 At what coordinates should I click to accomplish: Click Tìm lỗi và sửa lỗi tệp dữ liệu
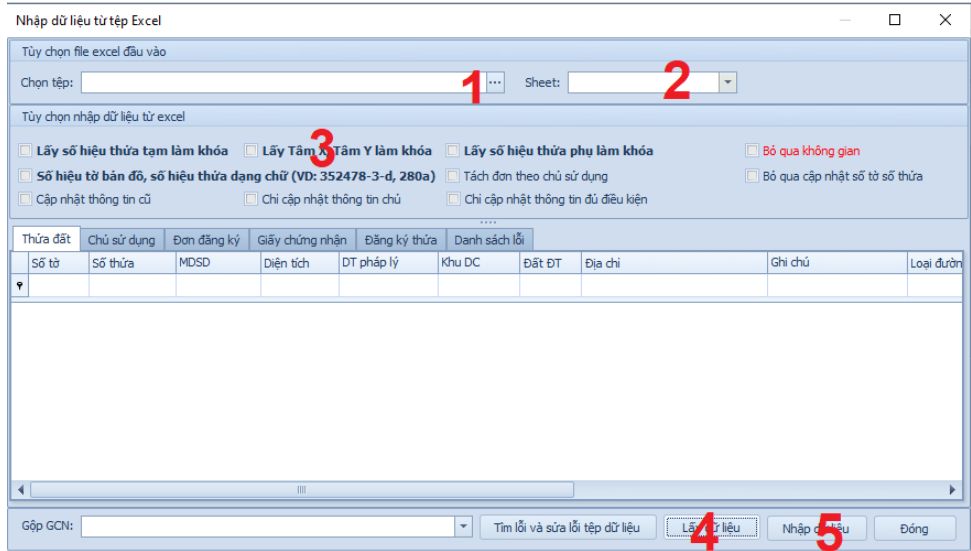(567, 528)
